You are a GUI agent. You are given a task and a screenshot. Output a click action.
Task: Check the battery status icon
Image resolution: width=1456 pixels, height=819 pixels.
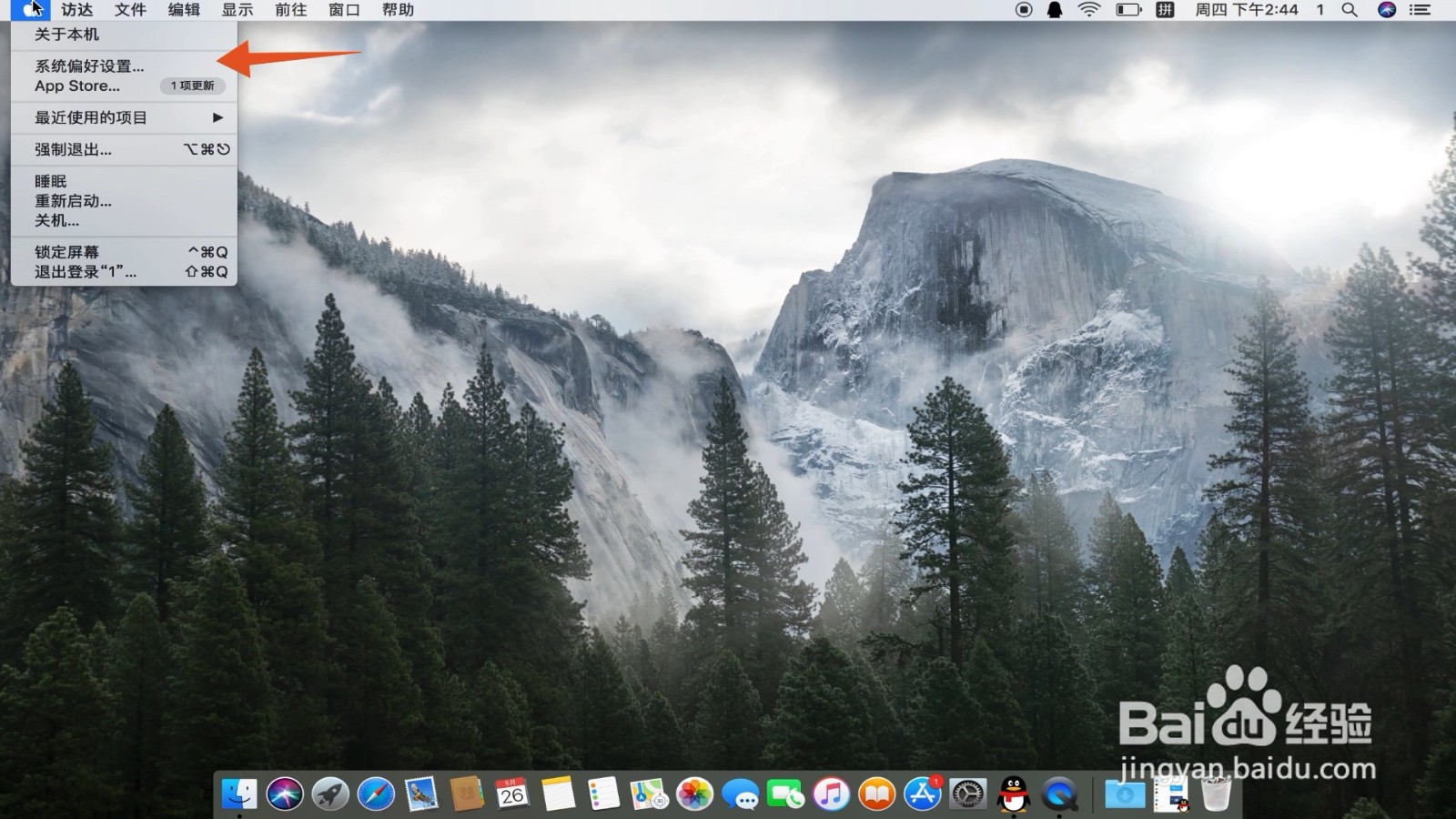point(1128,10)
